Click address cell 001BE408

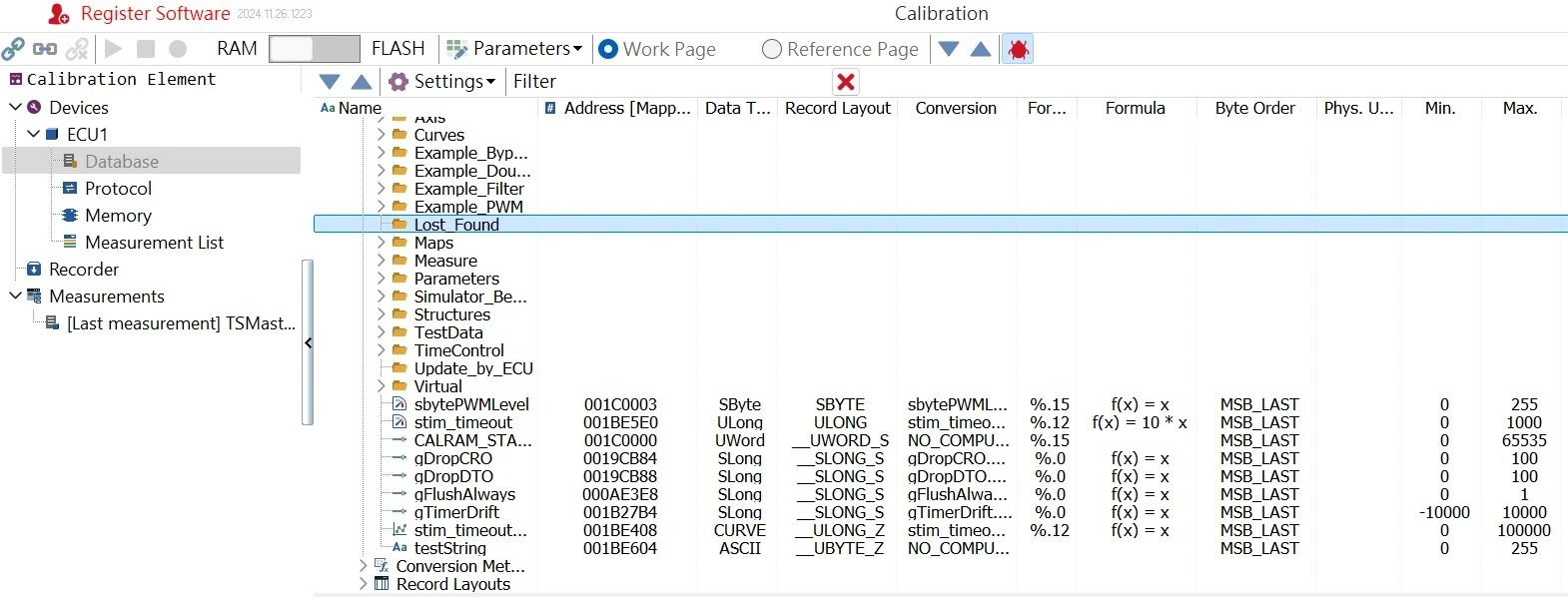point(620,530)
